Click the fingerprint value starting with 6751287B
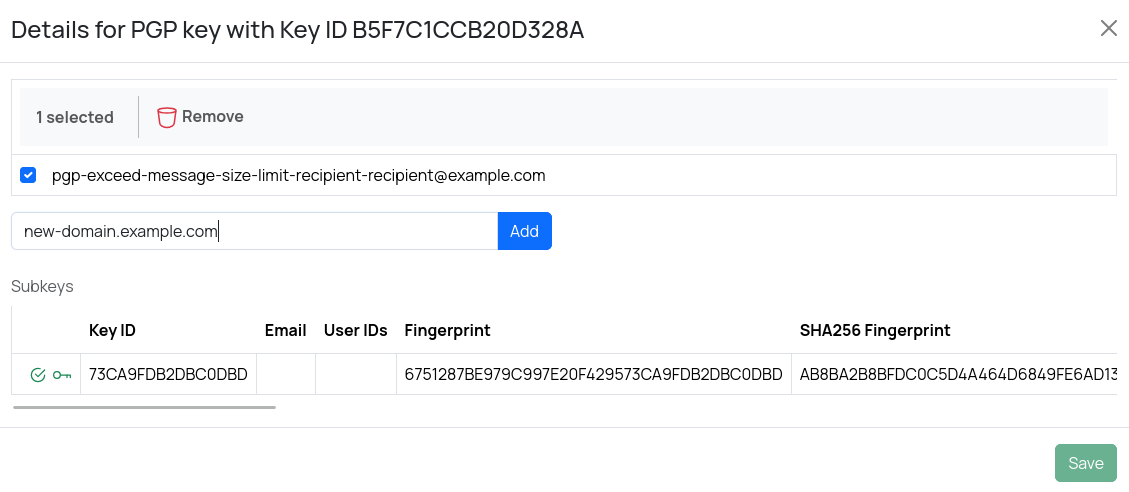 [593, 375]
